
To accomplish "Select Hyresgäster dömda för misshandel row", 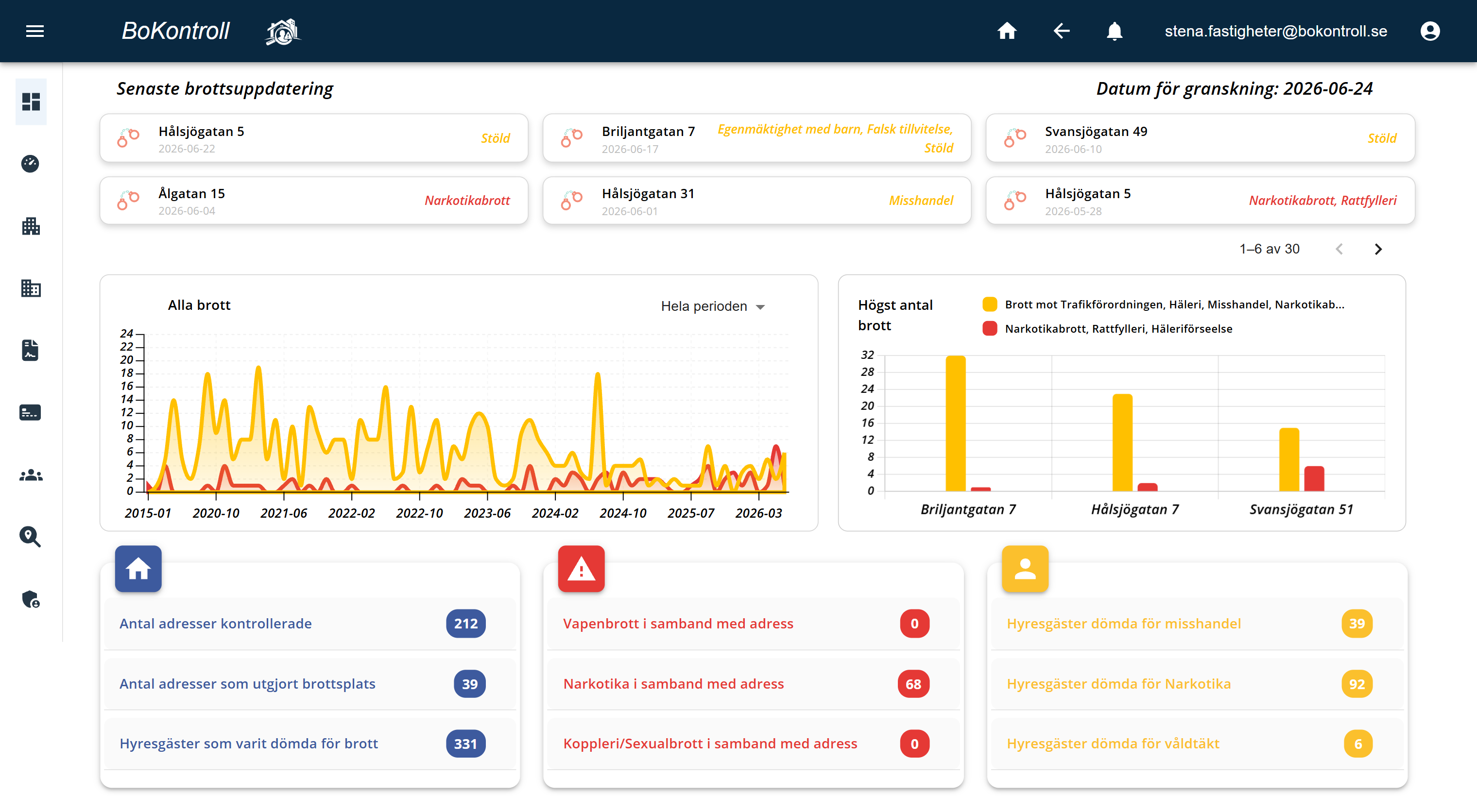I will pyautogui.click(x=1197, y=624).
